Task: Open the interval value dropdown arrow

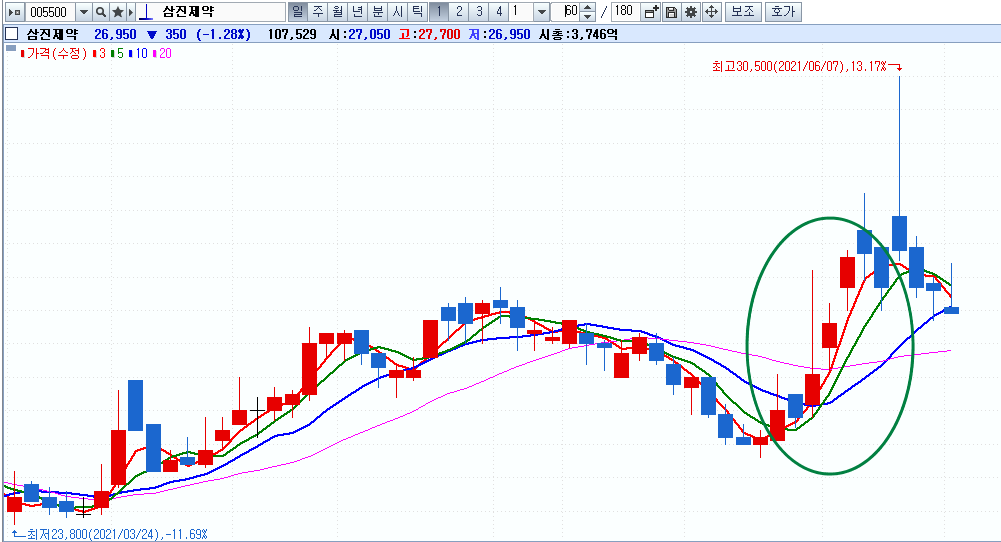Action: coord(541,11)
